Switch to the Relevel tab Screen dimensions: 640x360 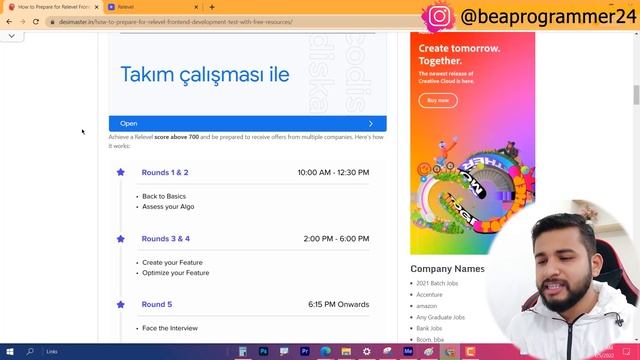153,7
